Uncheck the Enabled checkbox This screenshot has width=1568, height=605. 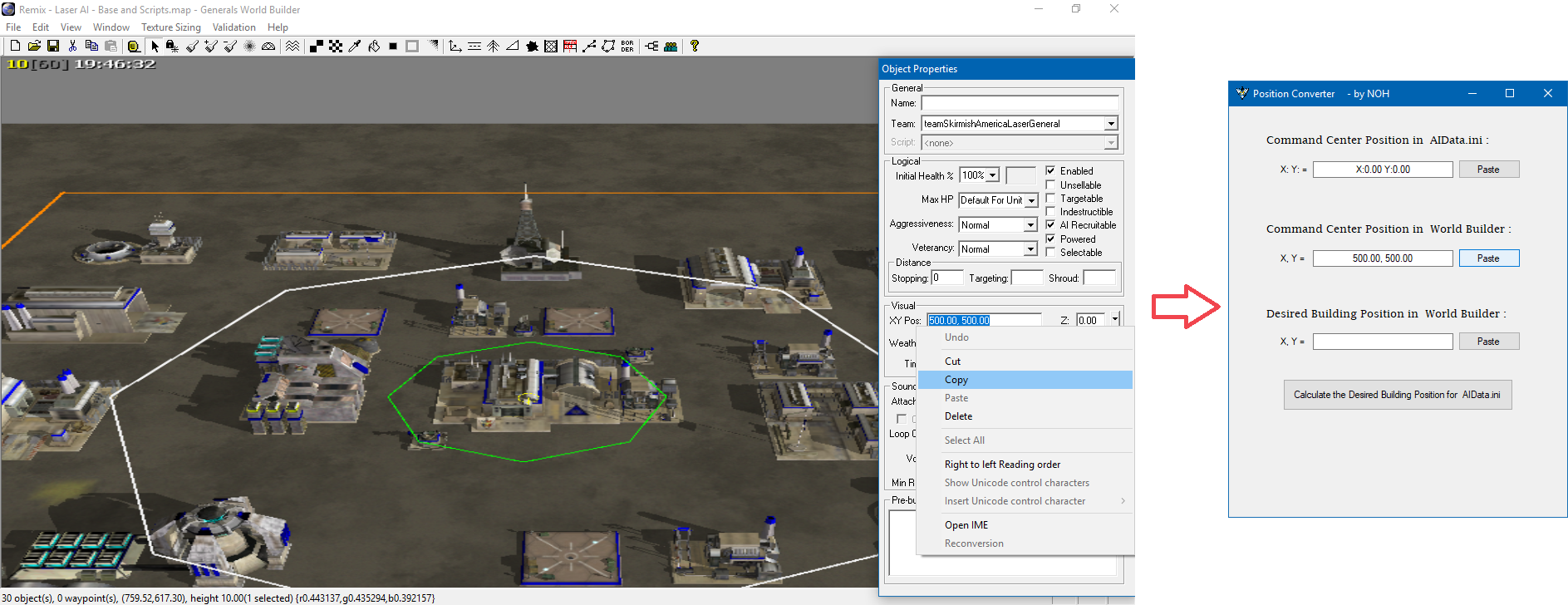tap(1050, 170)
